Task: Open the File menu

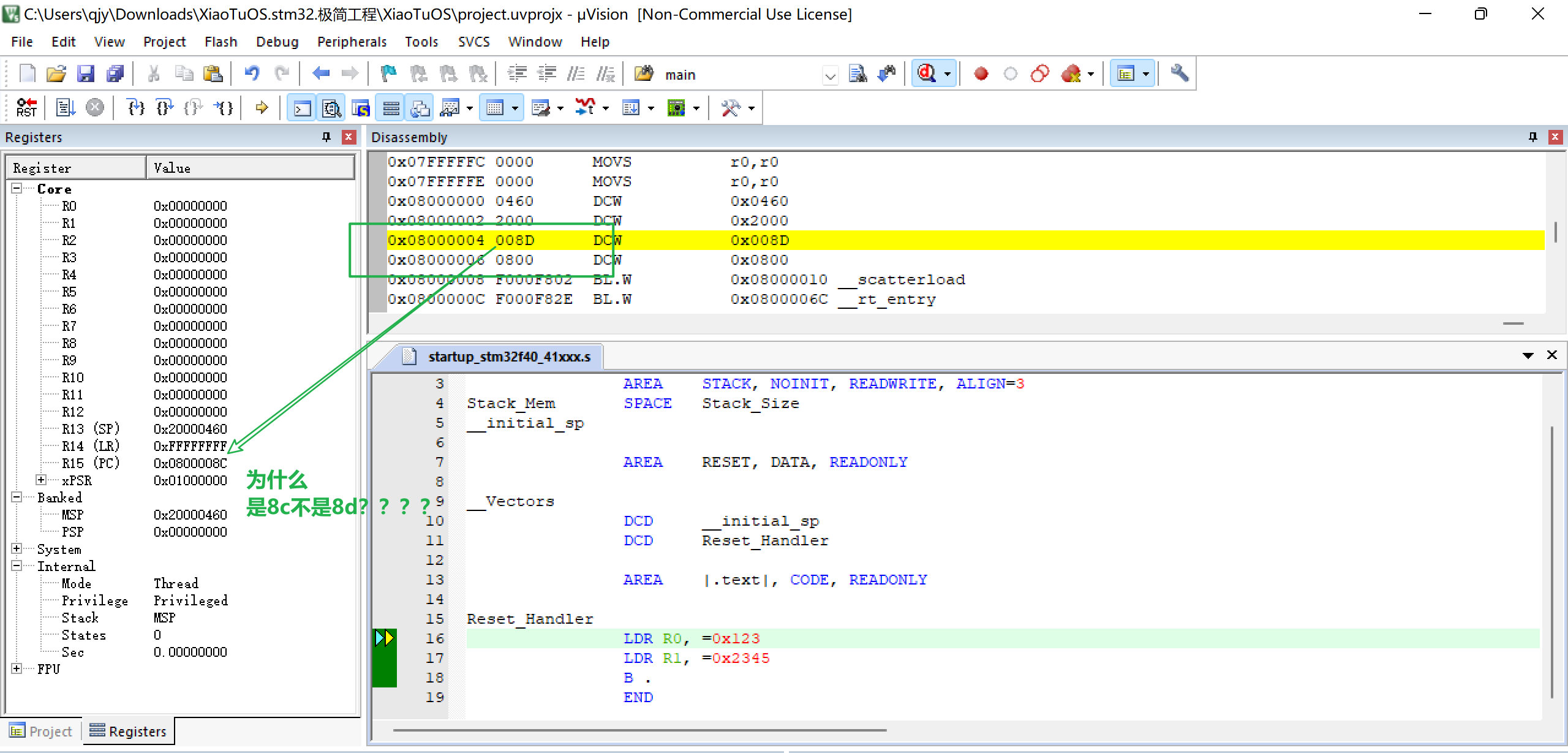Action: [x=22, y=42]
